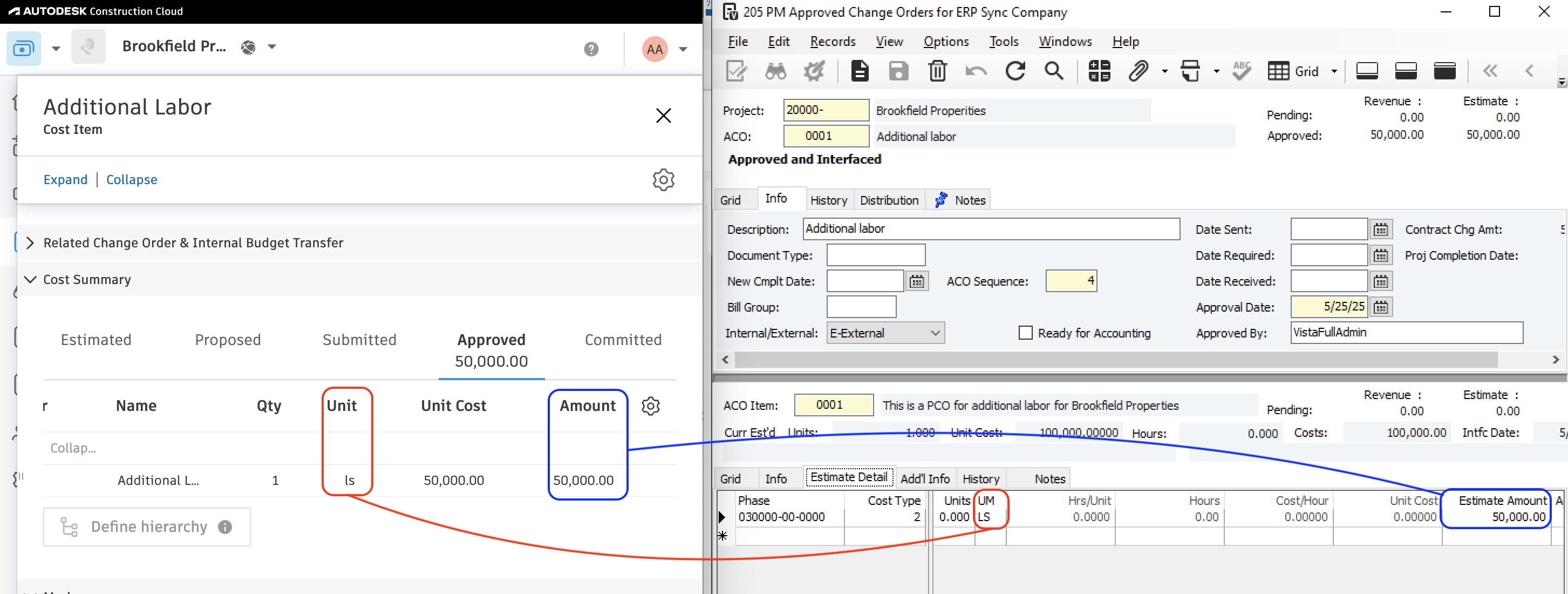The height and width of the screenshot is (594, 1568).
Task: Click the Collapse link
Action: [132, 180]
